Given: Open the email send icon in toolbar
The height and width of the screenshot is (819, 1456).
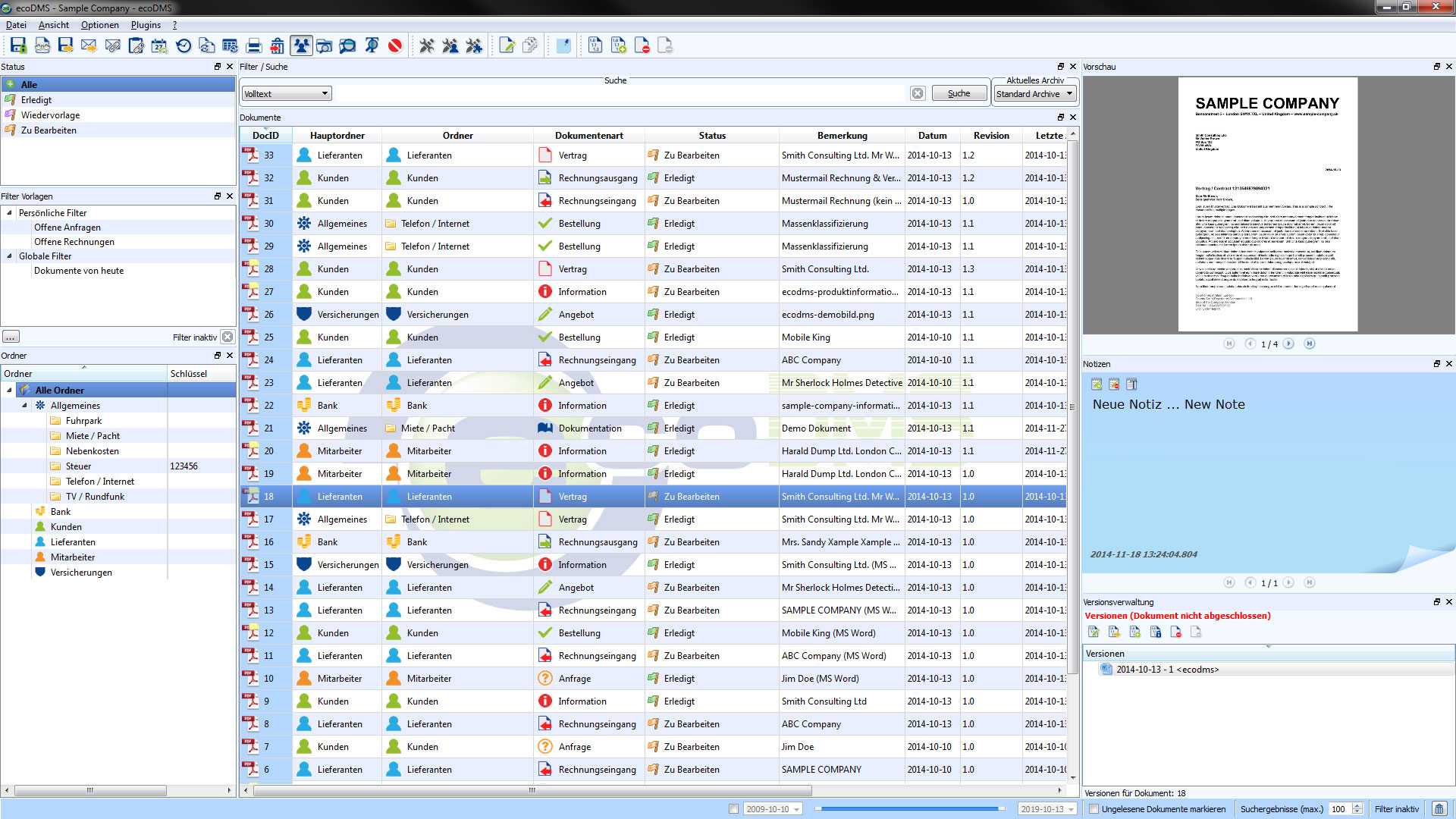Looking at the screenshot, I should click(89, 45).
